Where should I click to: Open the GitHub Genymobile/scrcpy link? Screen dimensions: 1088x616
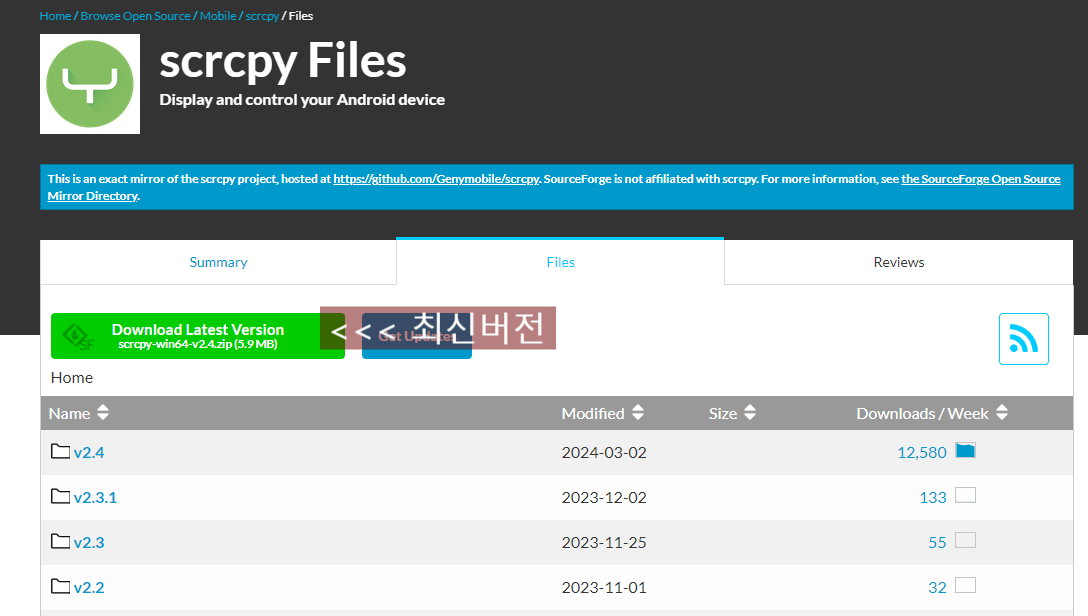[436, 179]
